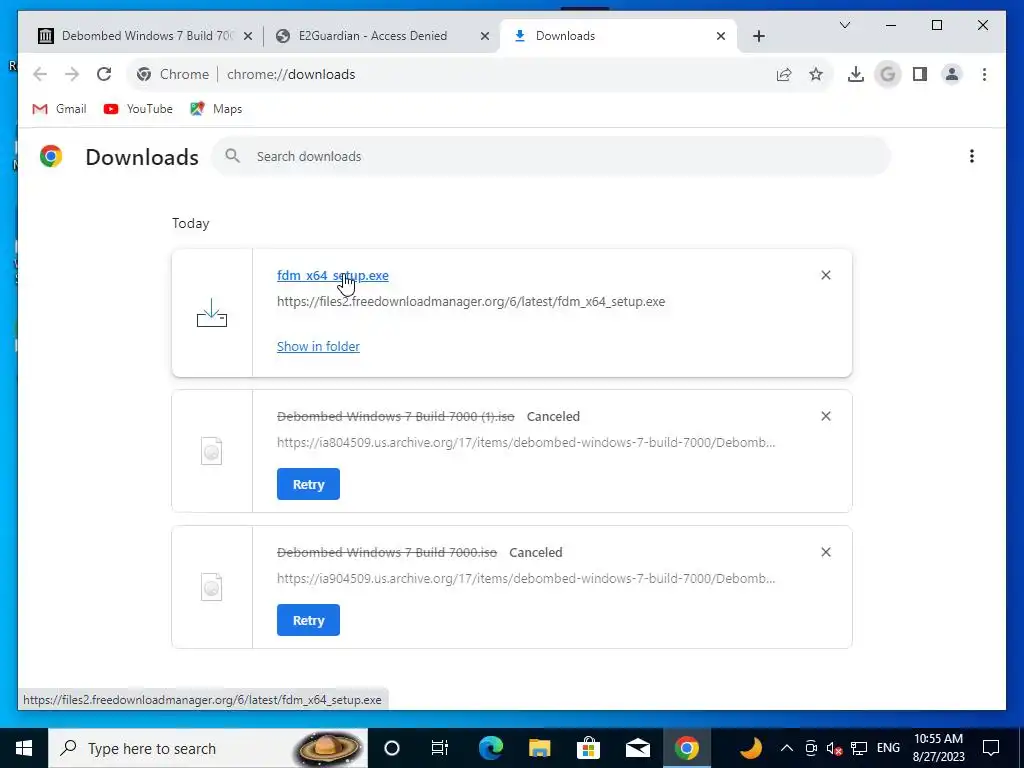Close the Debombed Windows 7 tab
Image resolution: width=1024 pixels, height=768 pixels.
pyautogui.click(x=248, y=36)
